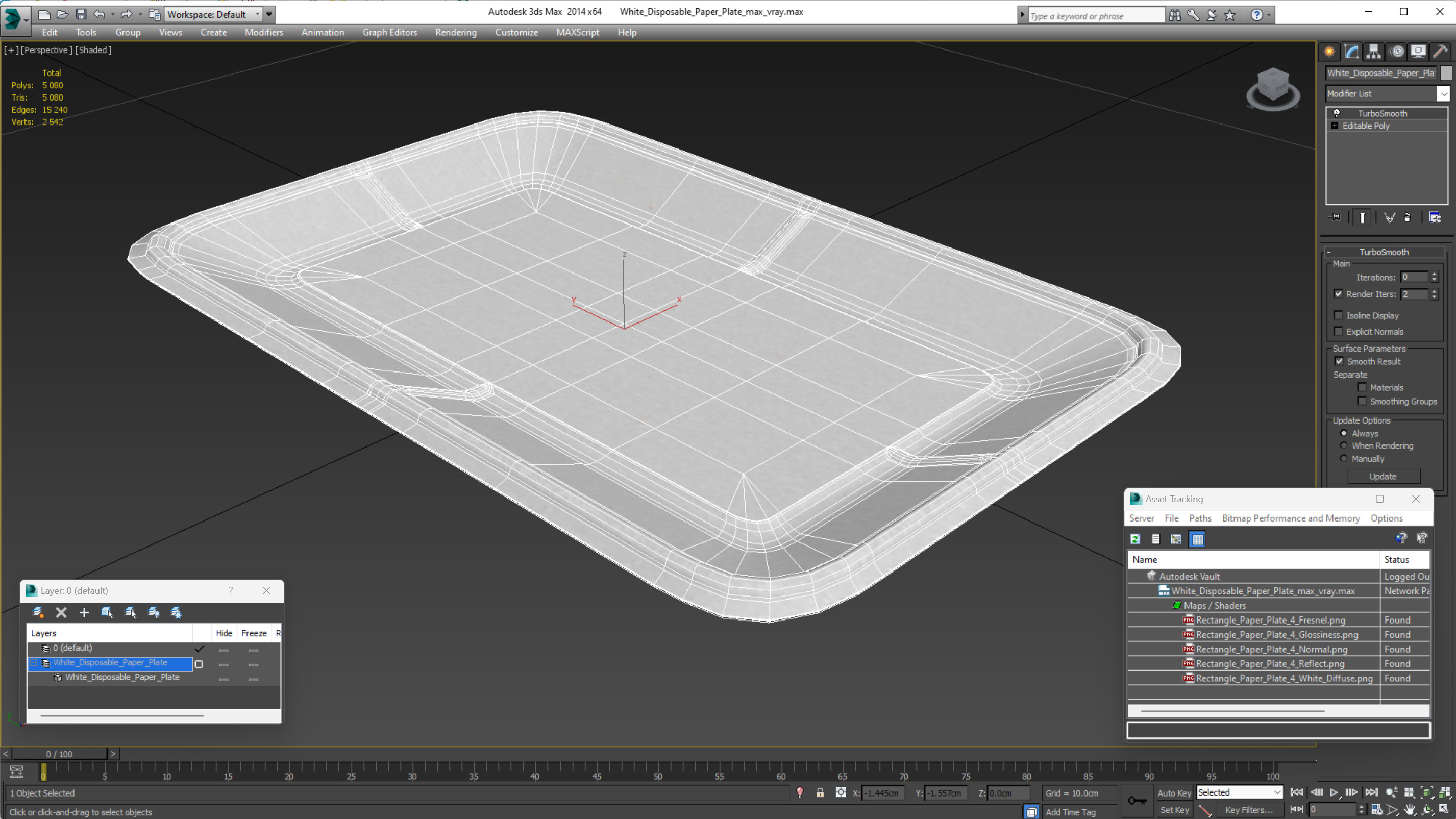Viewport: 1456px width, 819px height.
Task: Open the Graph Editors menu
Action: point(389,32)
